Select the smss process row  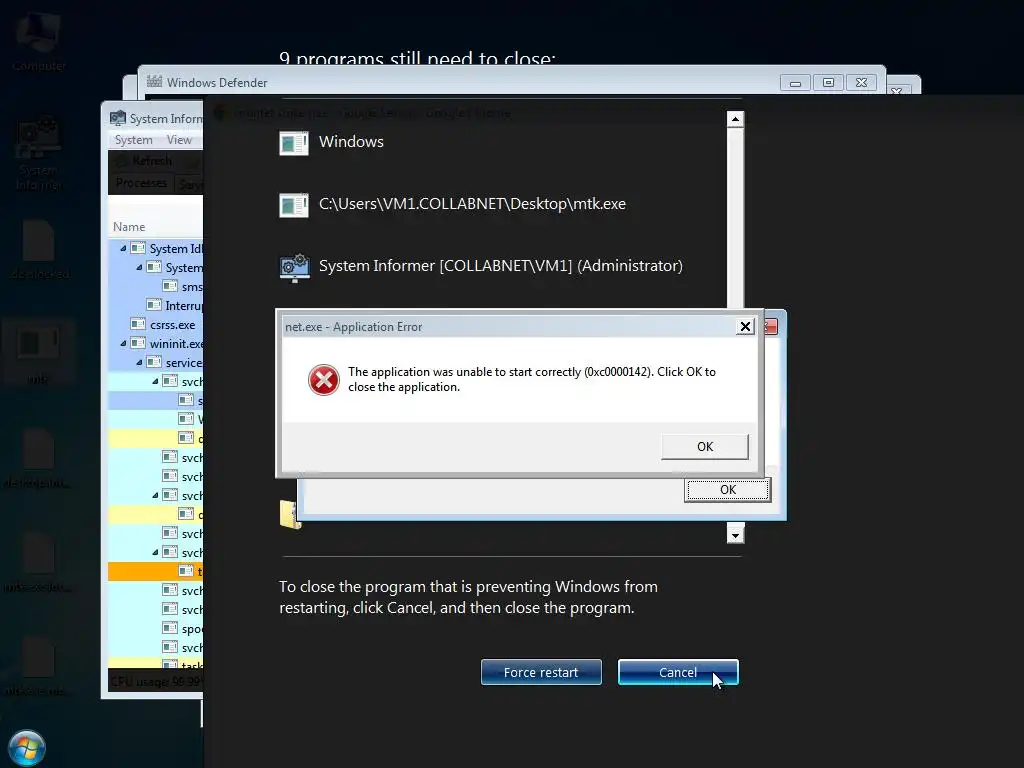click(x=155, y=286)
